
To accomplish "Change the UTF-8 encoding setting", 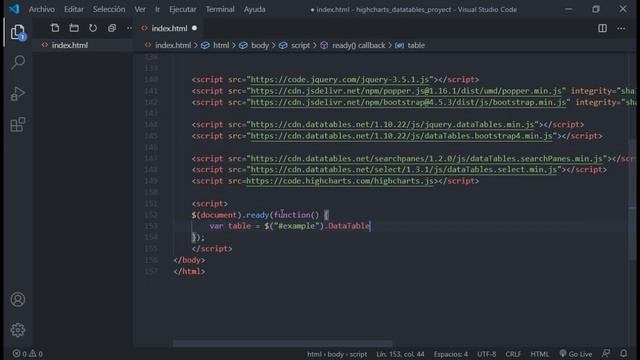I will pos(487,354).
